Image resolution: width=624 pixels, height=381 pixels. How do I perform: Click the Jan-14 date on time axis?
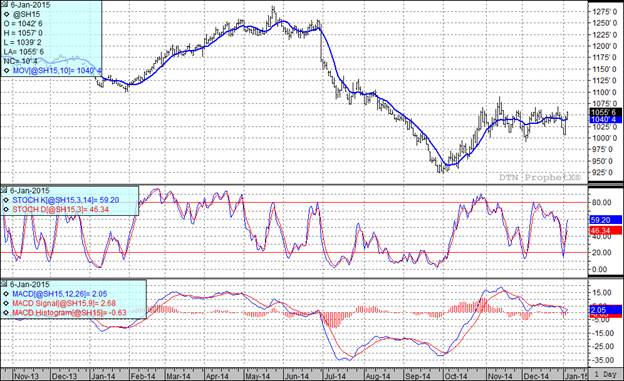click(x=103, y=376)
